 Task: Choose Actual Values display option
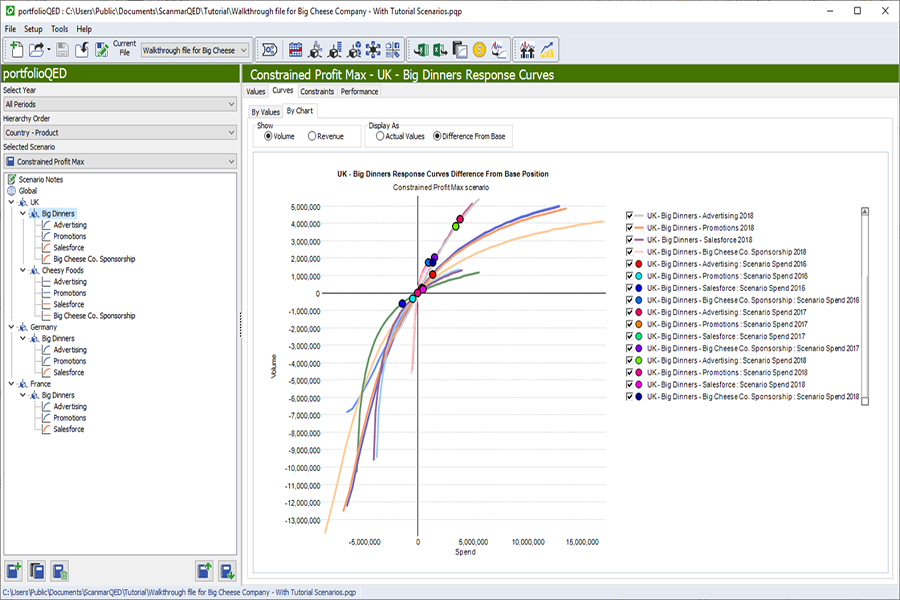(x=379, y=136)
